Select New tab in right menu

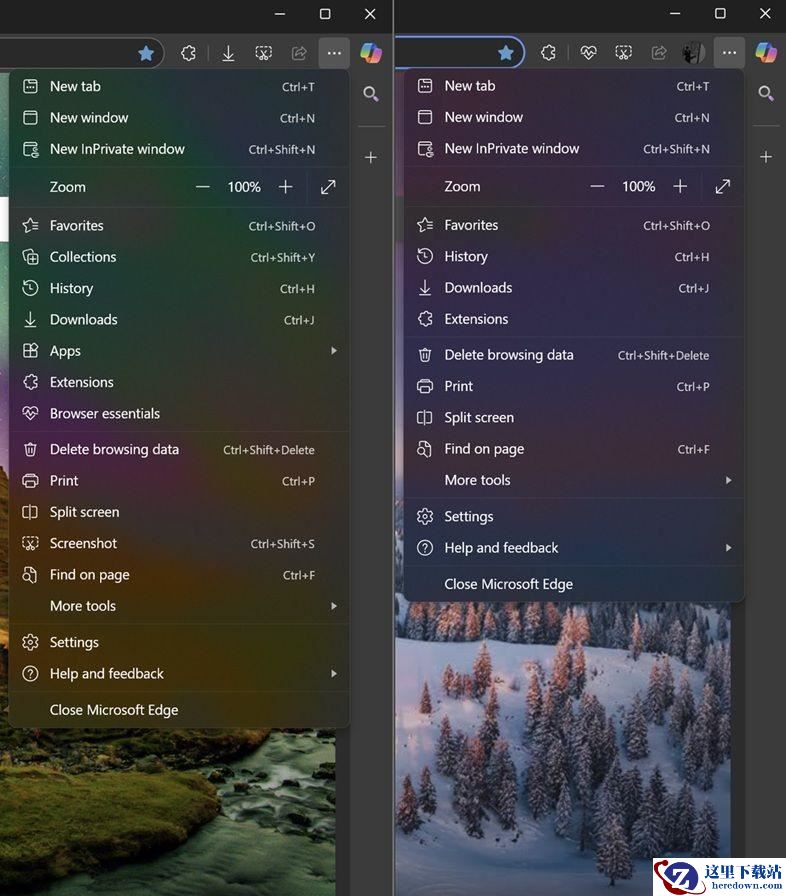coord(574,86)
